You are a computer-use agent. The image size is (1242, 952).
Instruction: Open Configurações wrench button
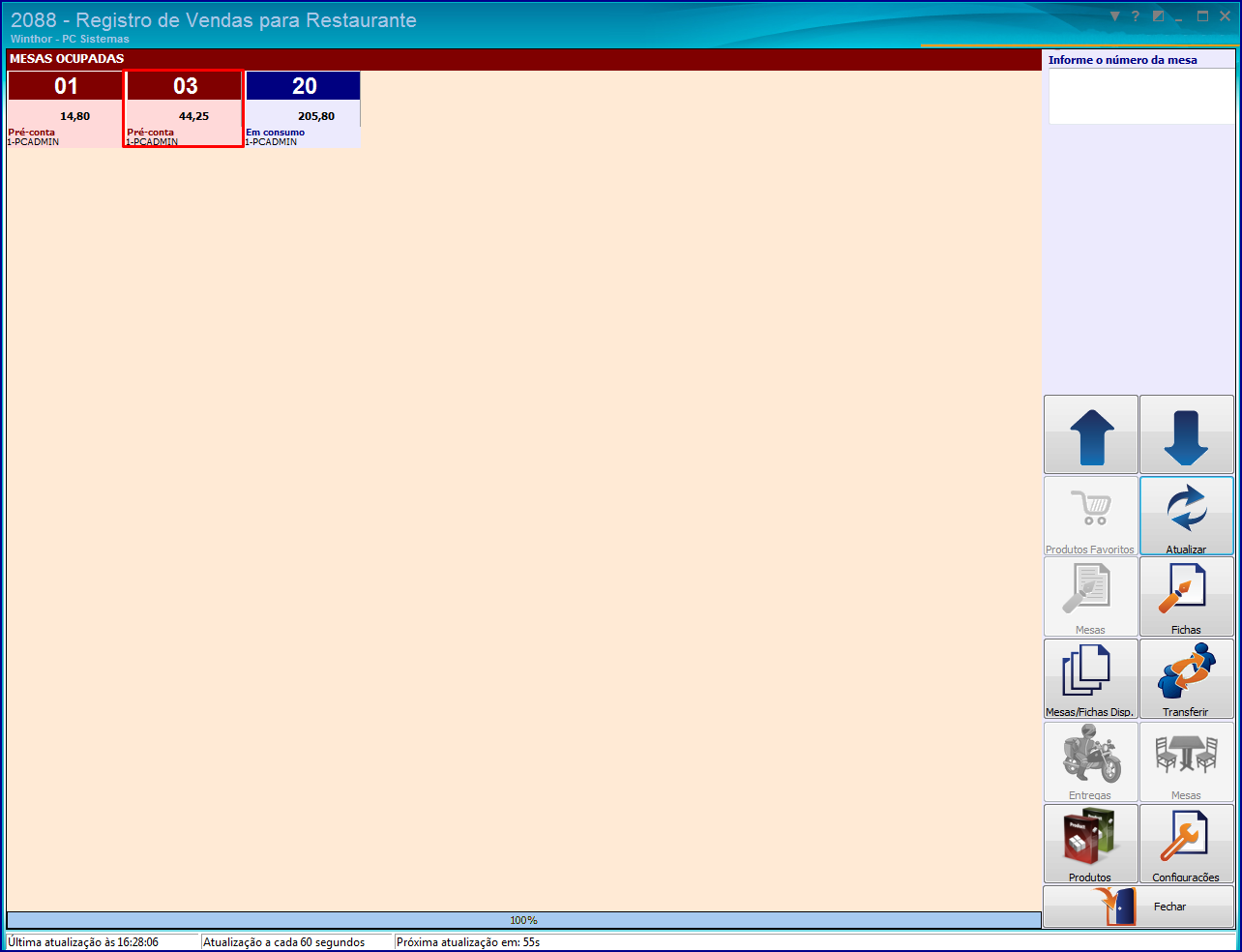[x=1187, y=844]
